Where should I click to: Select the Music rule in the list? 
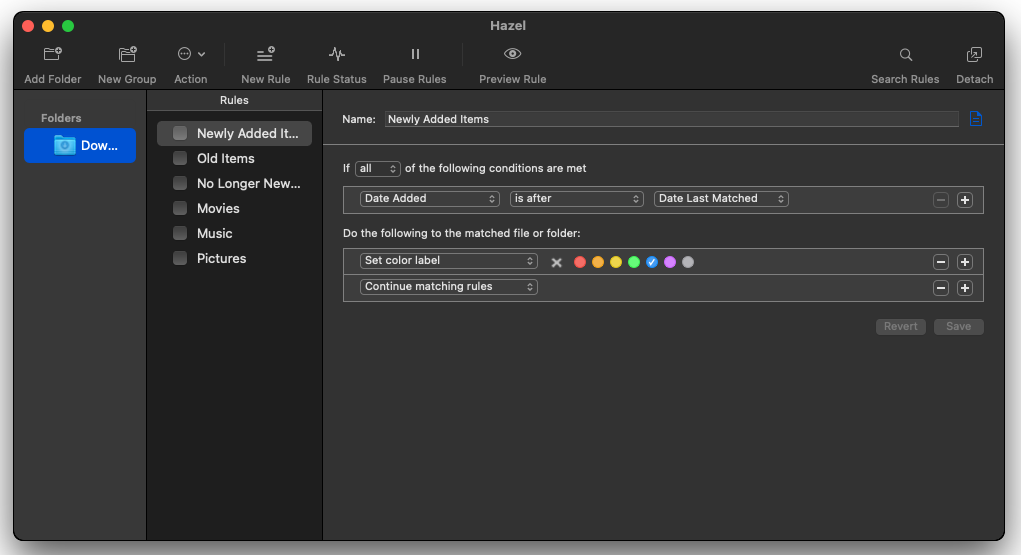214,233
